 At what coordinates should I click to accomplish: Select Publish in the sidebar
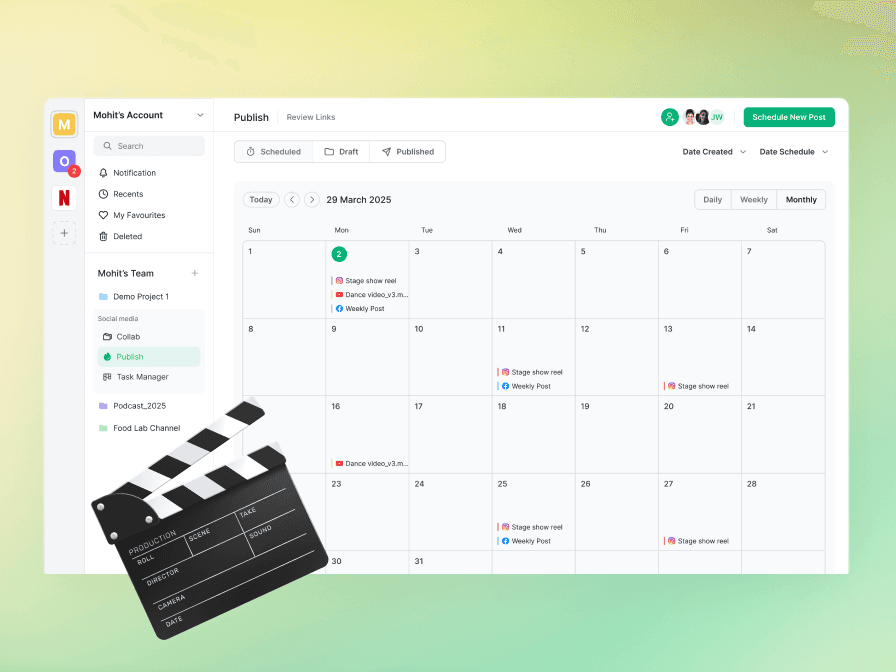pos(149,357)
